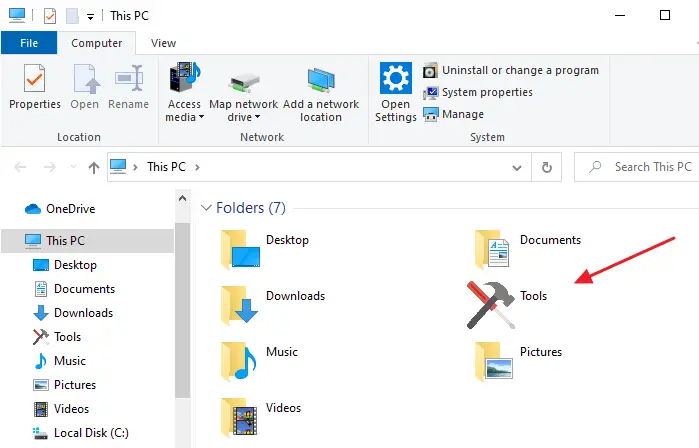Click the Forward navigation arrow
Viewport: 699px width, 448px height.
pos(50,167)
